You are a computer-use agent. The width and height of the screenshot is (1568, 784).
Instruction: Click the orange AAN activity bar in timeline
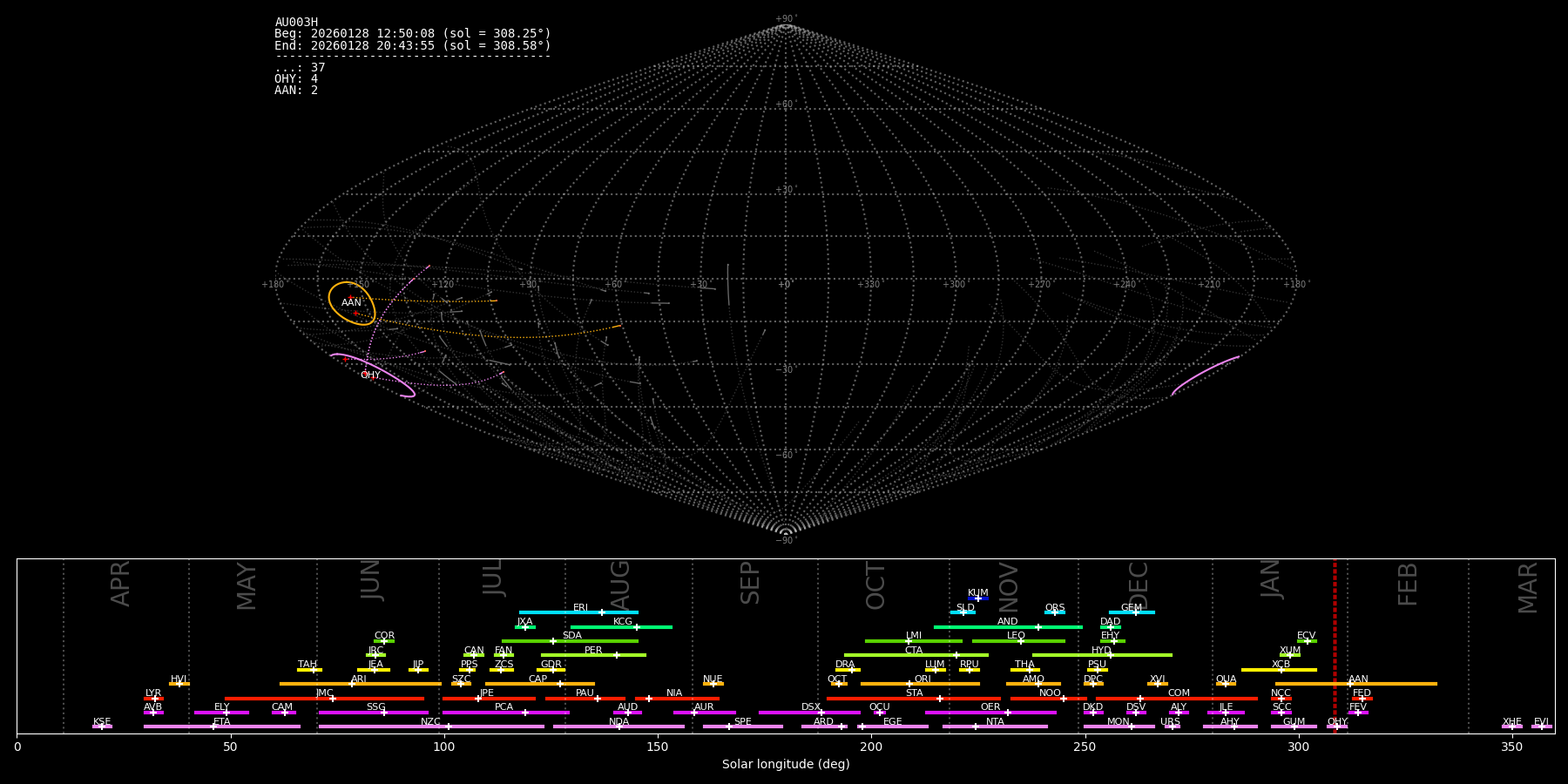pos(1356,684)
